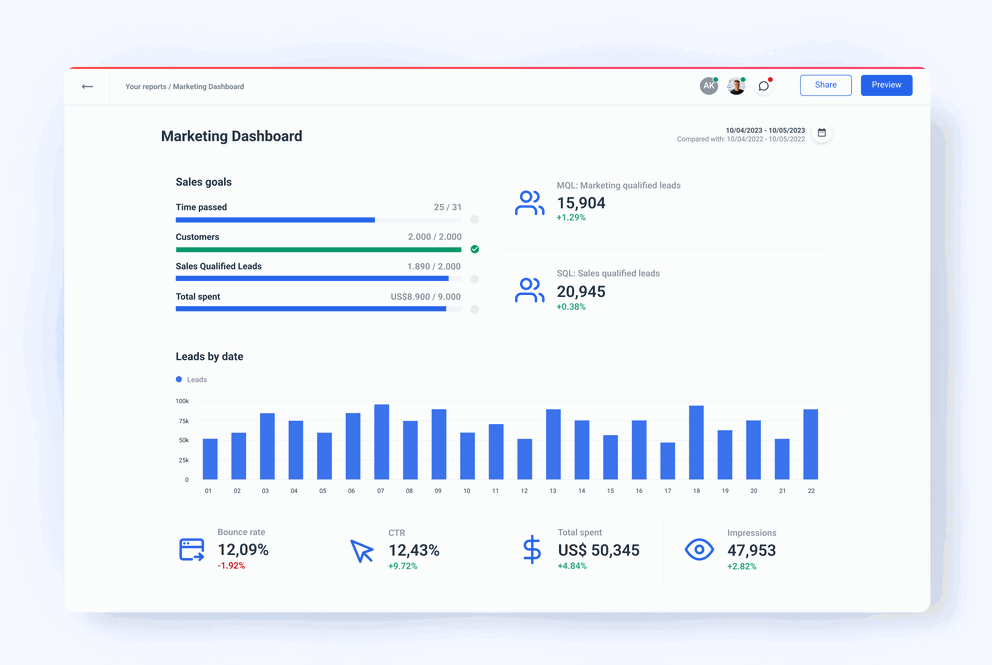Go back using the back arrow
Image resolution: width=992 pixels, height=665 pixels.
87,86
